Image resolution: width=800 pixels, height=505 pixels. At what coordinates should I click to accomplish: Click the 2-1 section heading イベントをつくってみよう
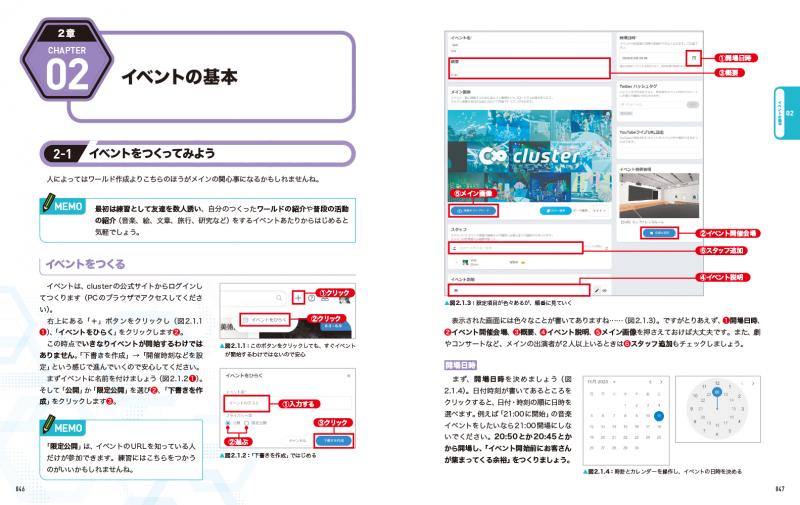click(152, 153)
